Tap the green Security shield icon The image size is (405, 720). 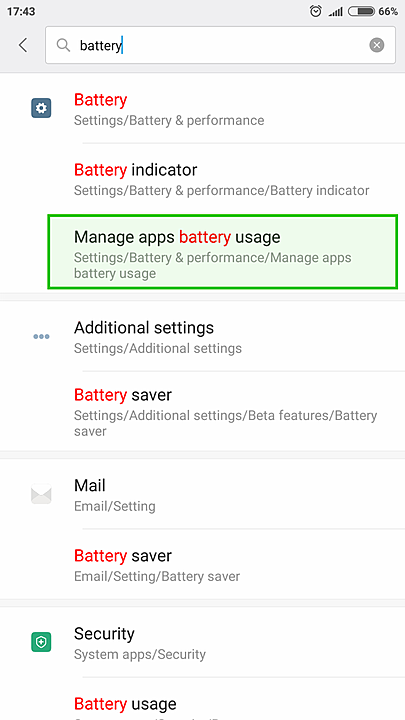coord(41,642)
